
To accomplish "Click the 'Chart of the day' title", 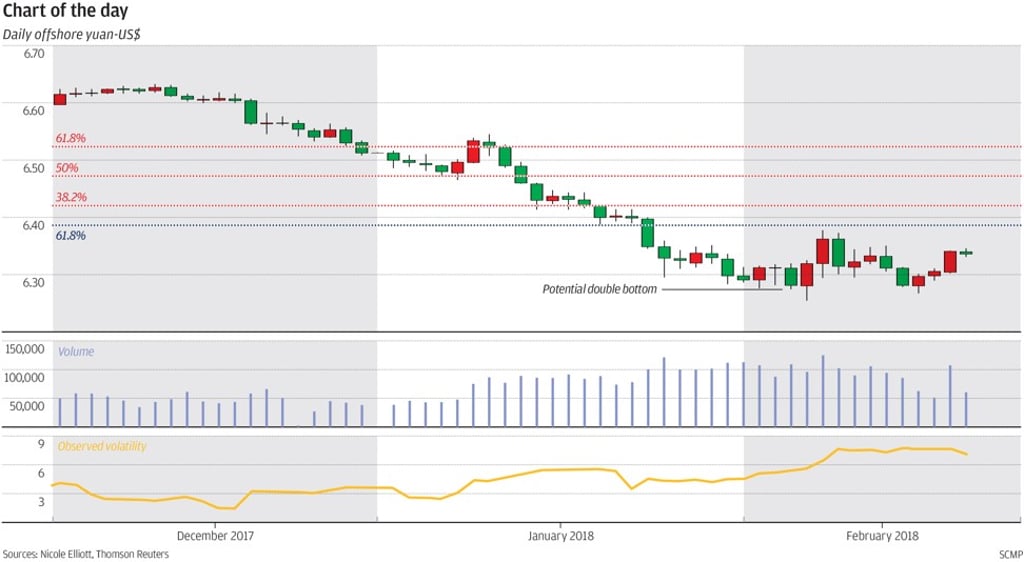I will (x=65, y=11).
